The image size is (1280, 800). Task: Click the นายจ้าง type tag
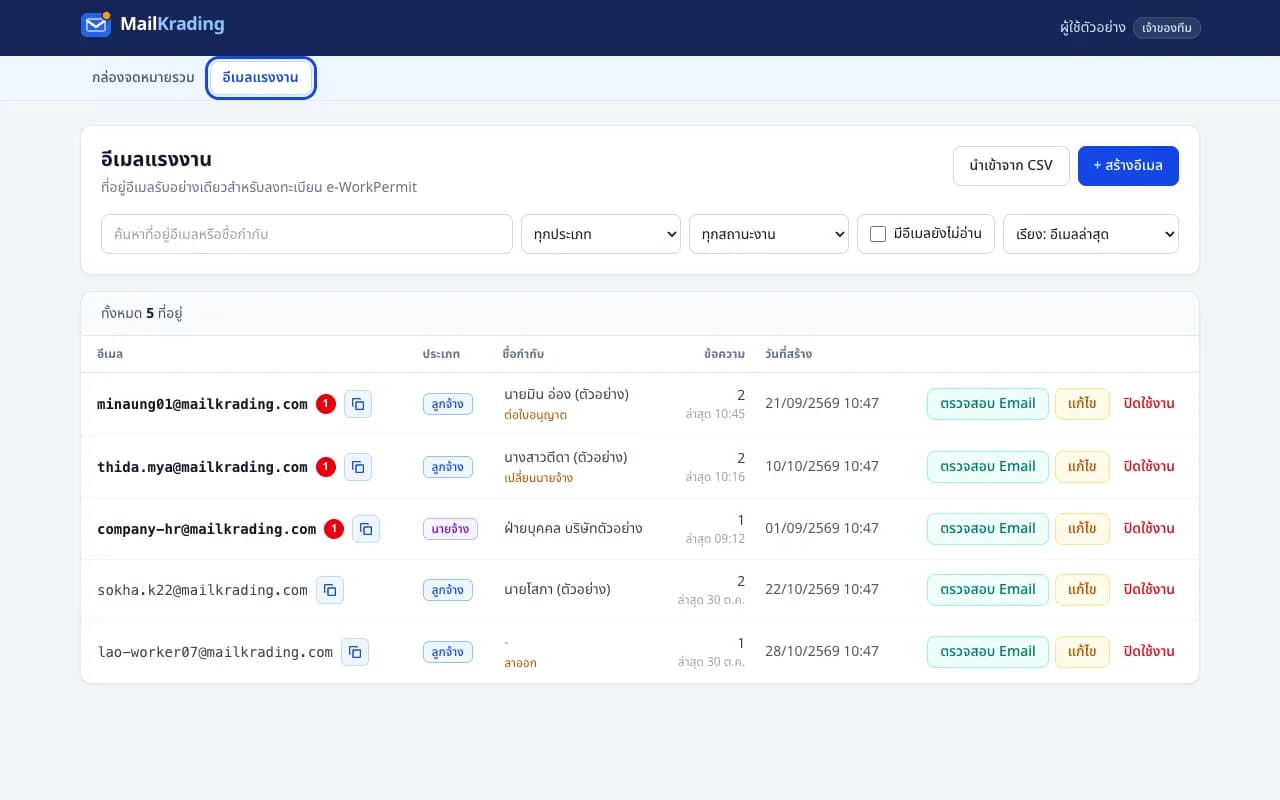click(450, 529)
